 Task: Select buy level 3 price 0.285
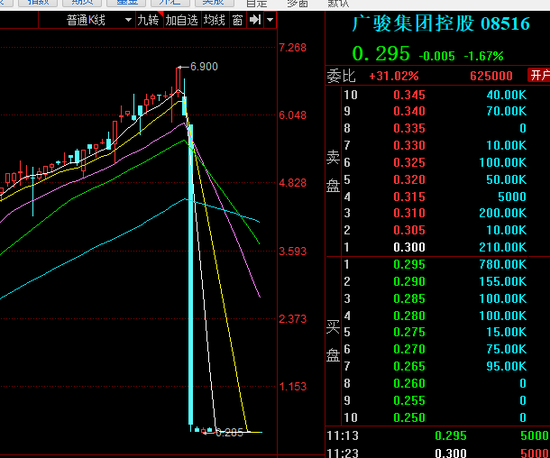coord(409,299)
